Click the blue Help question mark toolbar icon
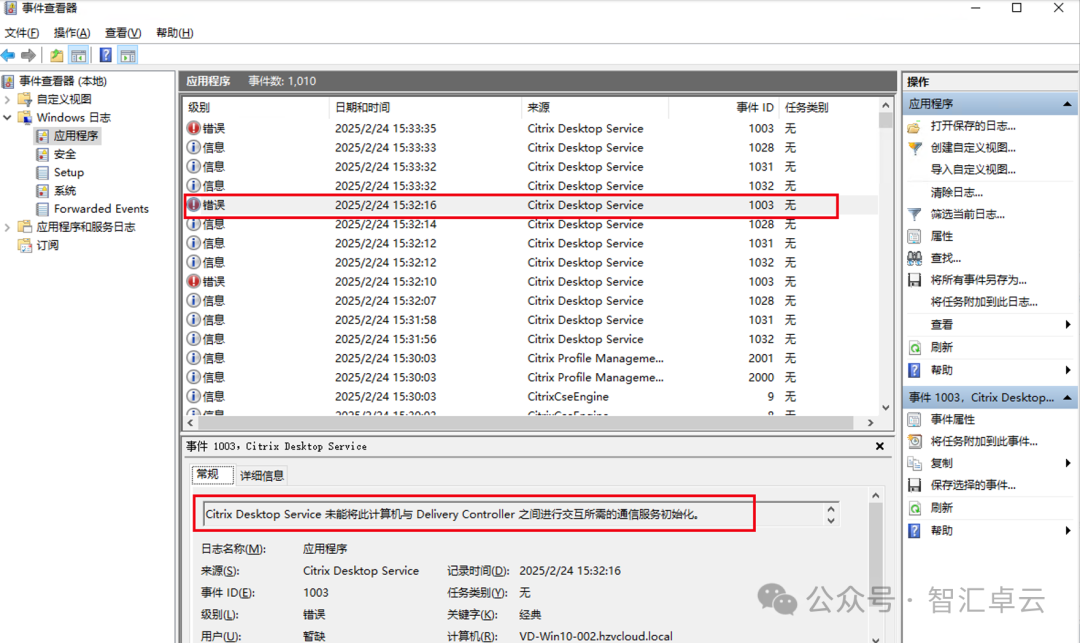 coord(105,55)
